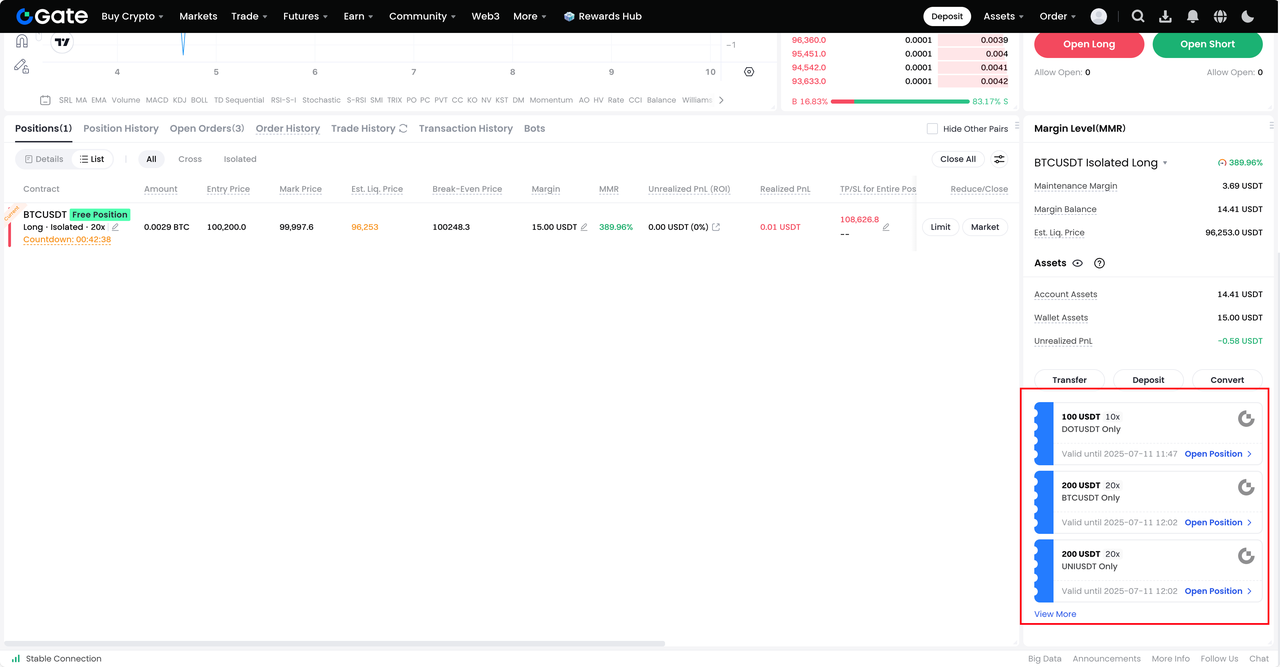1280x667 pixels.
Task: Click the Open Long button
Action: pos(1089,44)
